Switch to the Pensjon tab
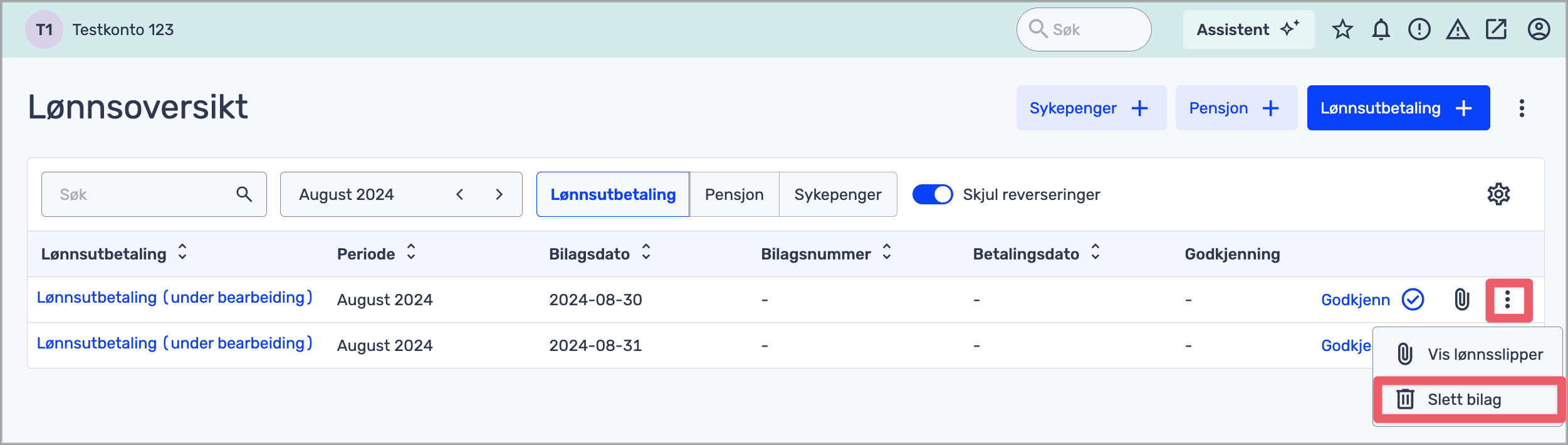This screenshot has height=445, width=1568. [734, 194]
